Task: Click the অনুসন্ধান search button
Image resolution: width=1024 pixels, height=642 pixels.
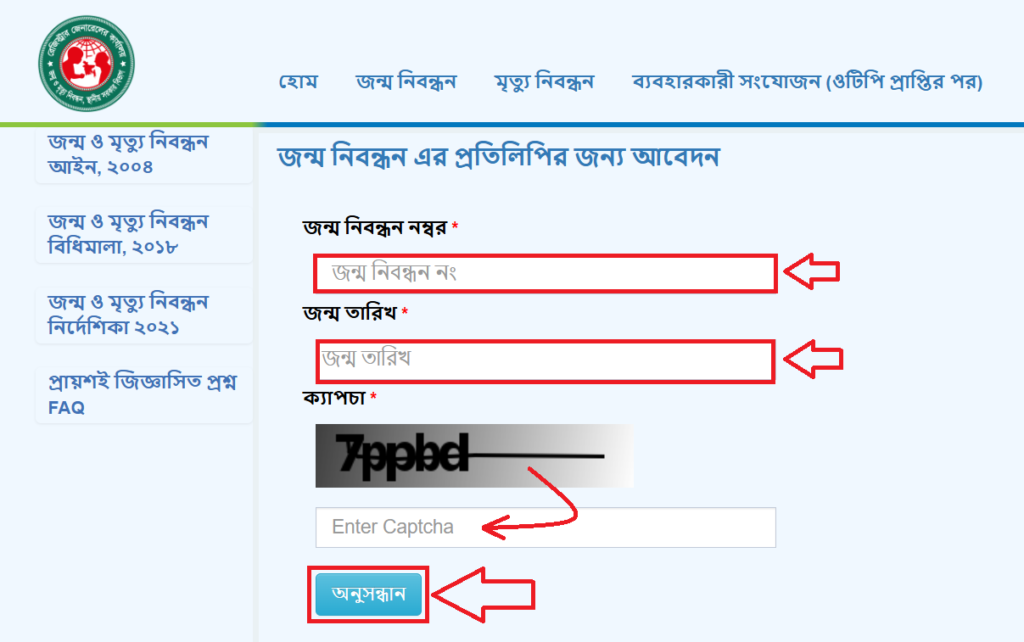Action: pos(368,594)
